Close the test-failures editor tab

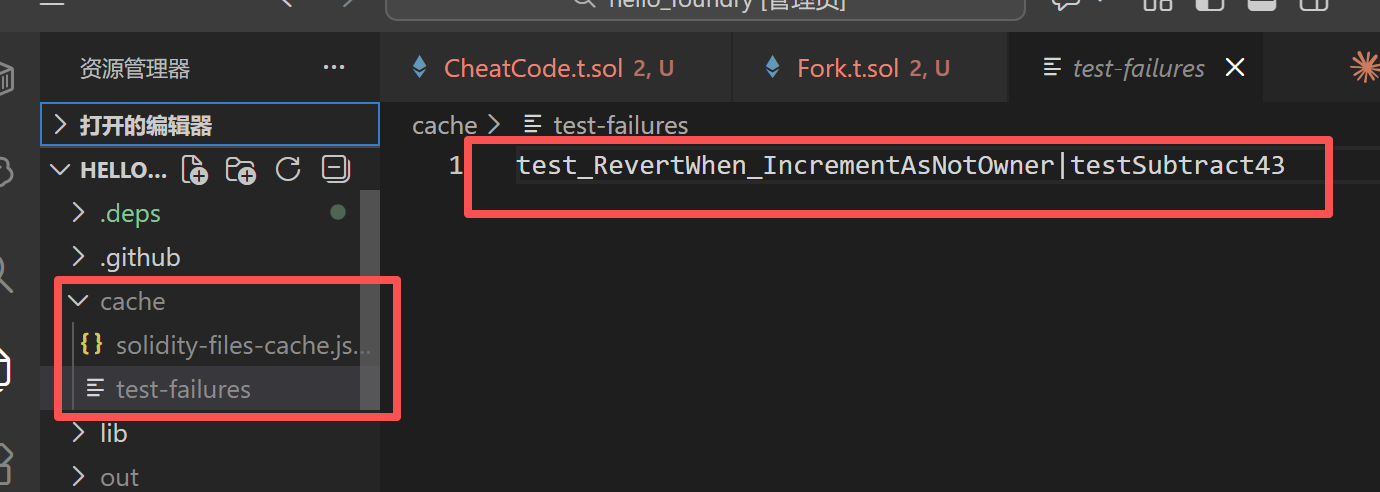click(x=1235, y=67)
